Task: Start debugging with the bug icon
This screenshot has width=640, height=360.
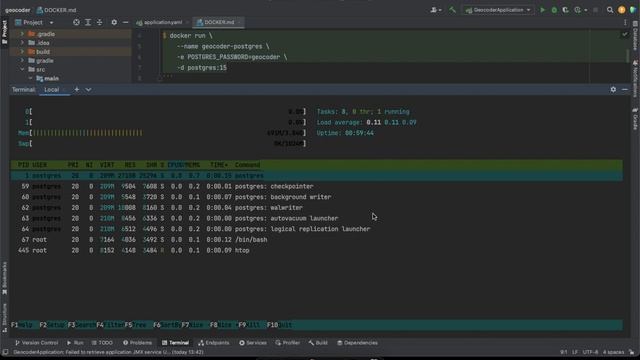Action: point(554,10)
